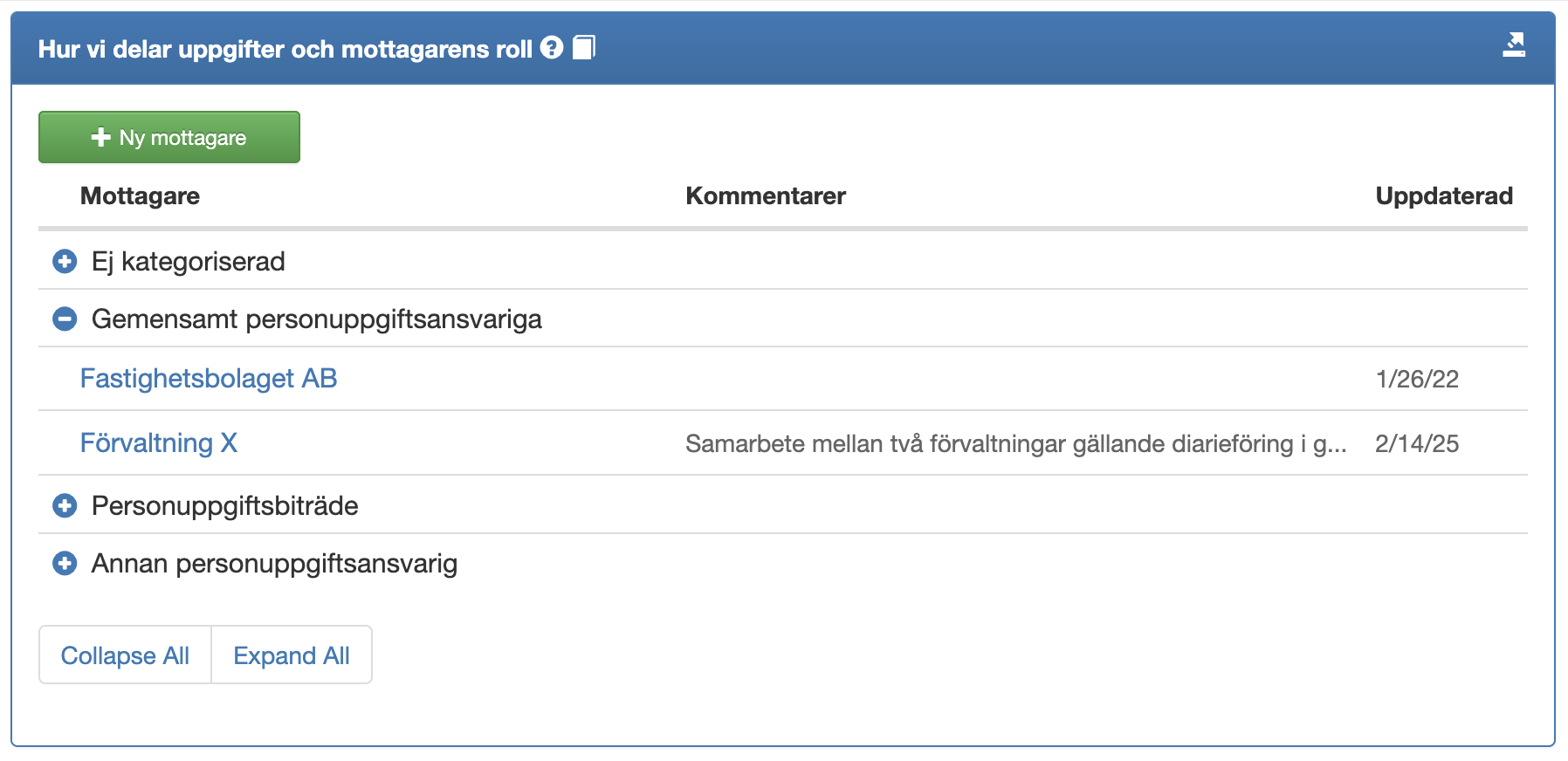Sort by the Mottagare column header
The height and width of the screenshot is (761, 1568).
click(x=140, y=196)
